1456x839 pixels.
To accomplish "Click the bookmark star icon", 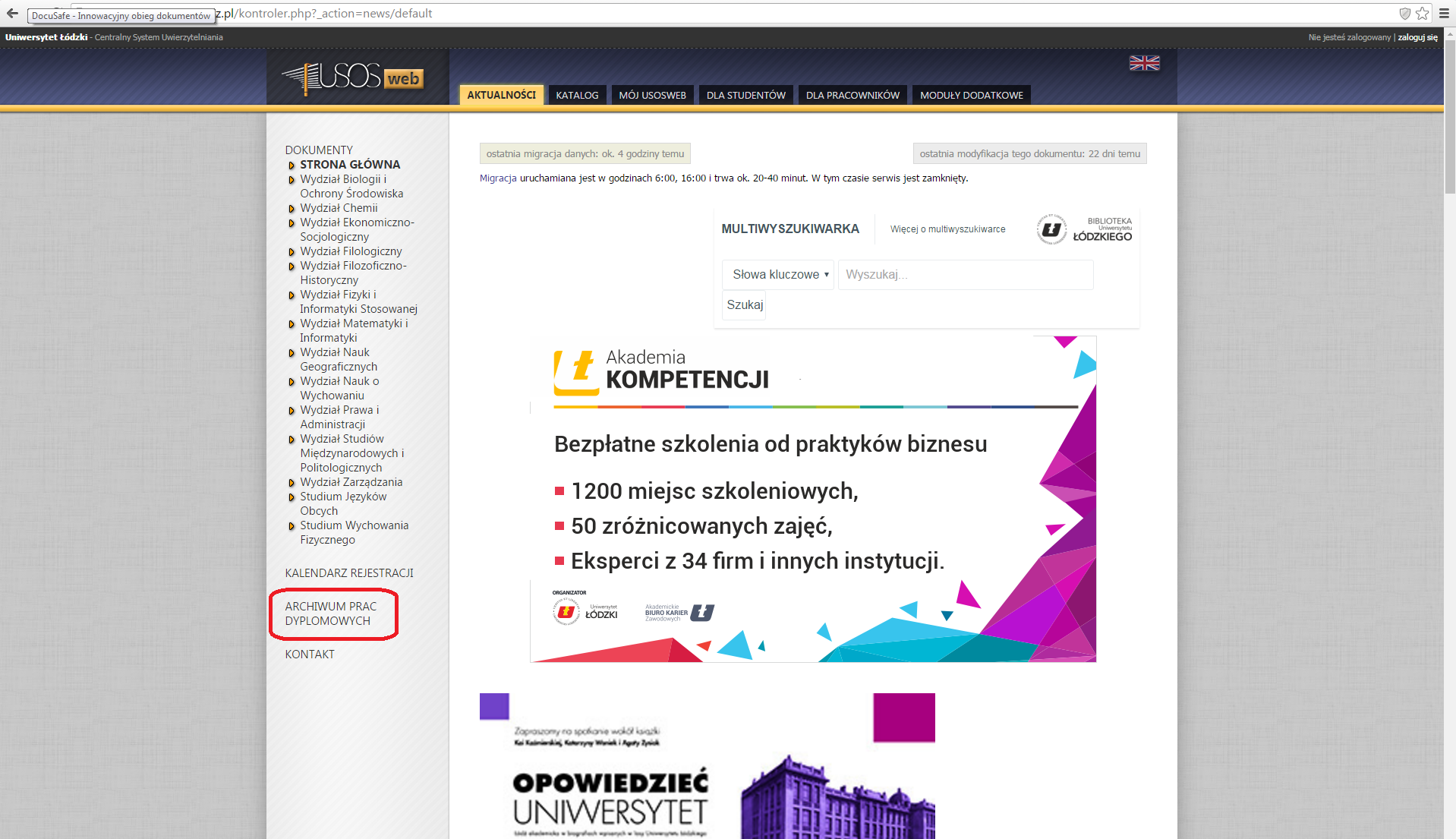I will pos(1422,13).
